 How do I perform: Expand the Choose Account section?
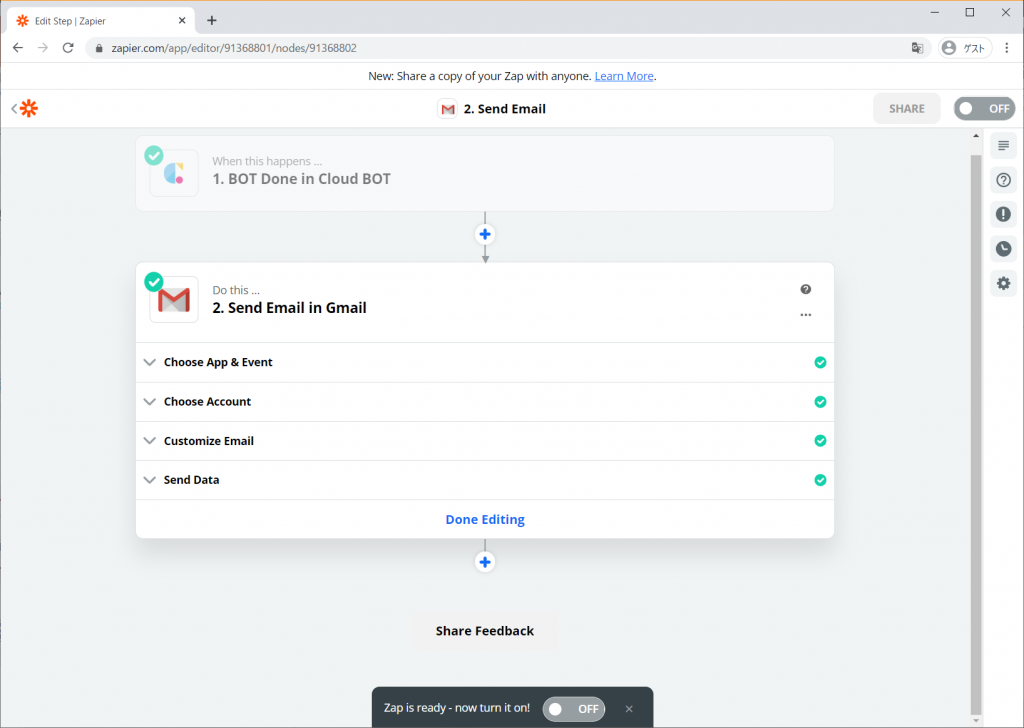pyautogui.click(x=485, y=402)
